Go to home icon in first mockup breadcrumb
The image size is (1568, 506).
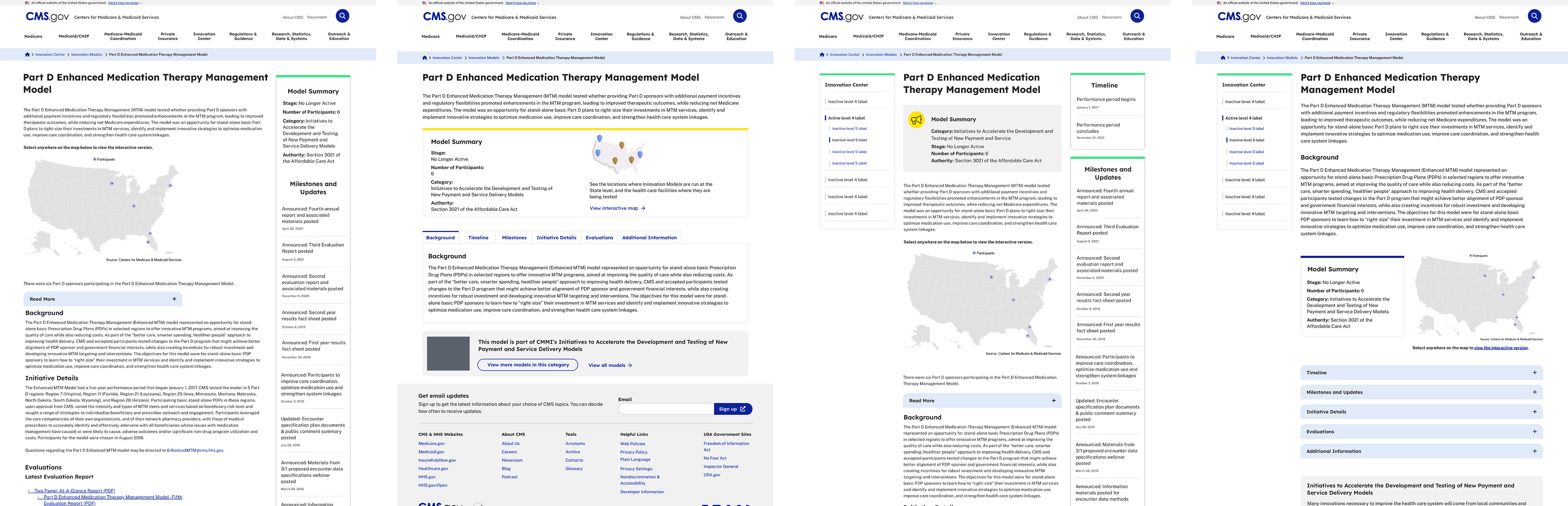pos(28,54)
